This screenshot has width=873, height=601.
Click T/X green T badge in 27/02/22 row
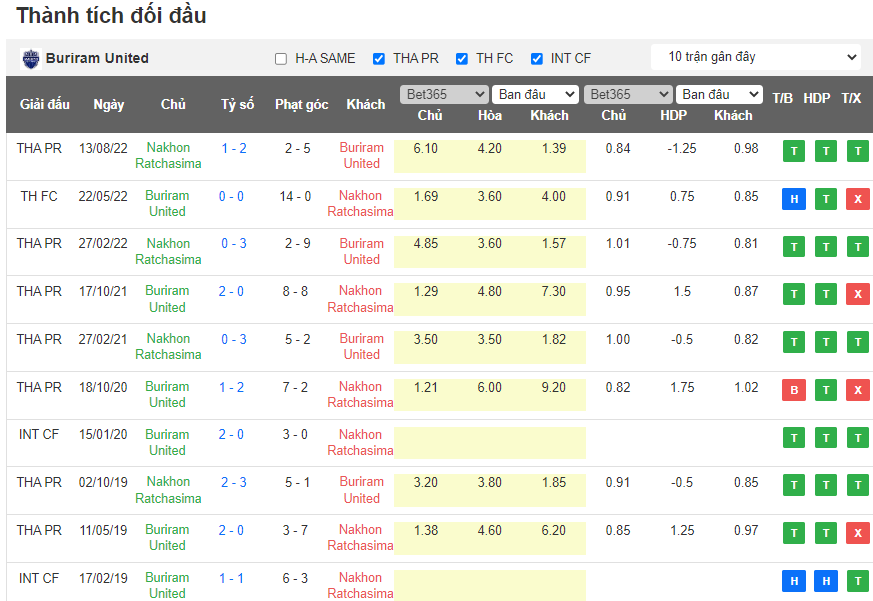click(857, 247)
